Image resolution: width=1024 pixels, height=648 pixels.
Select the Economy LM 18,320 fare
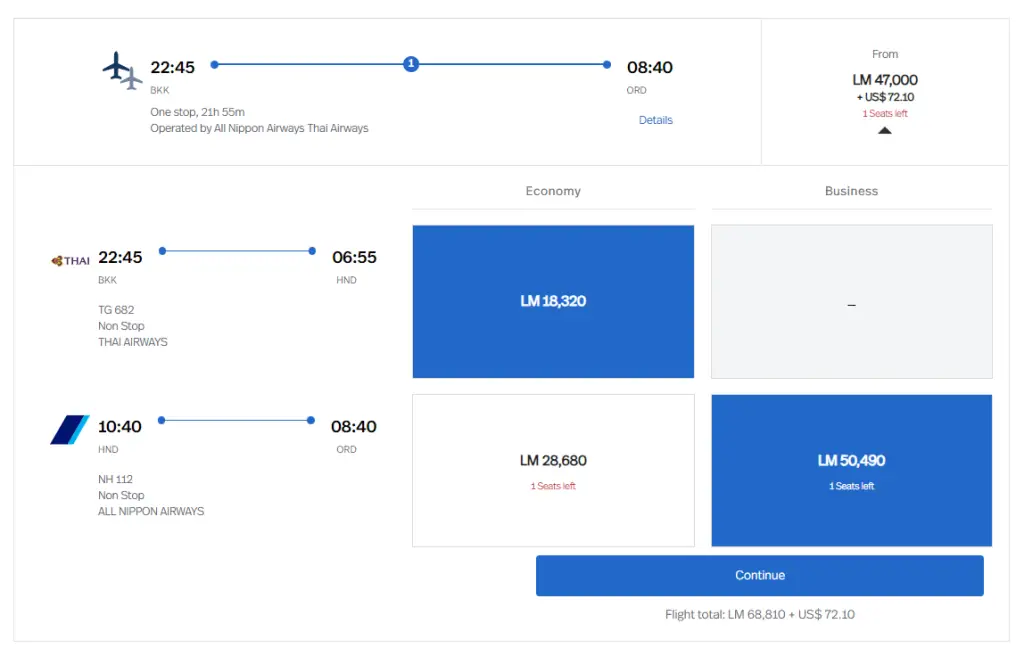[553, 301]
